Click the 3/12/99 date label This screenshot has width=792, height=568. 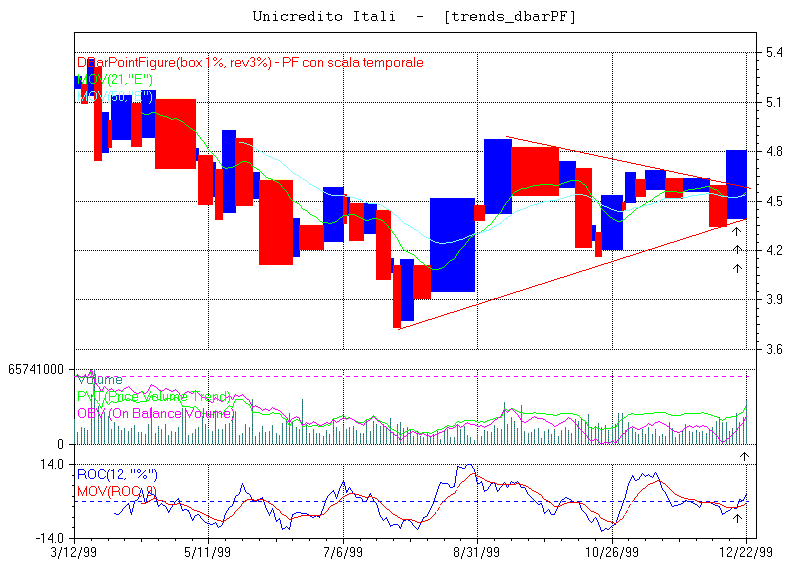tap(74, 552)
